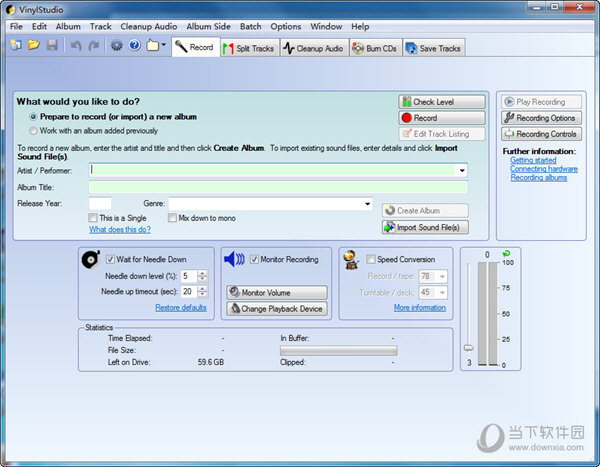Open the Options menu
The height and width of the screenshot is (467, 600).
click(x=286, y=26)
